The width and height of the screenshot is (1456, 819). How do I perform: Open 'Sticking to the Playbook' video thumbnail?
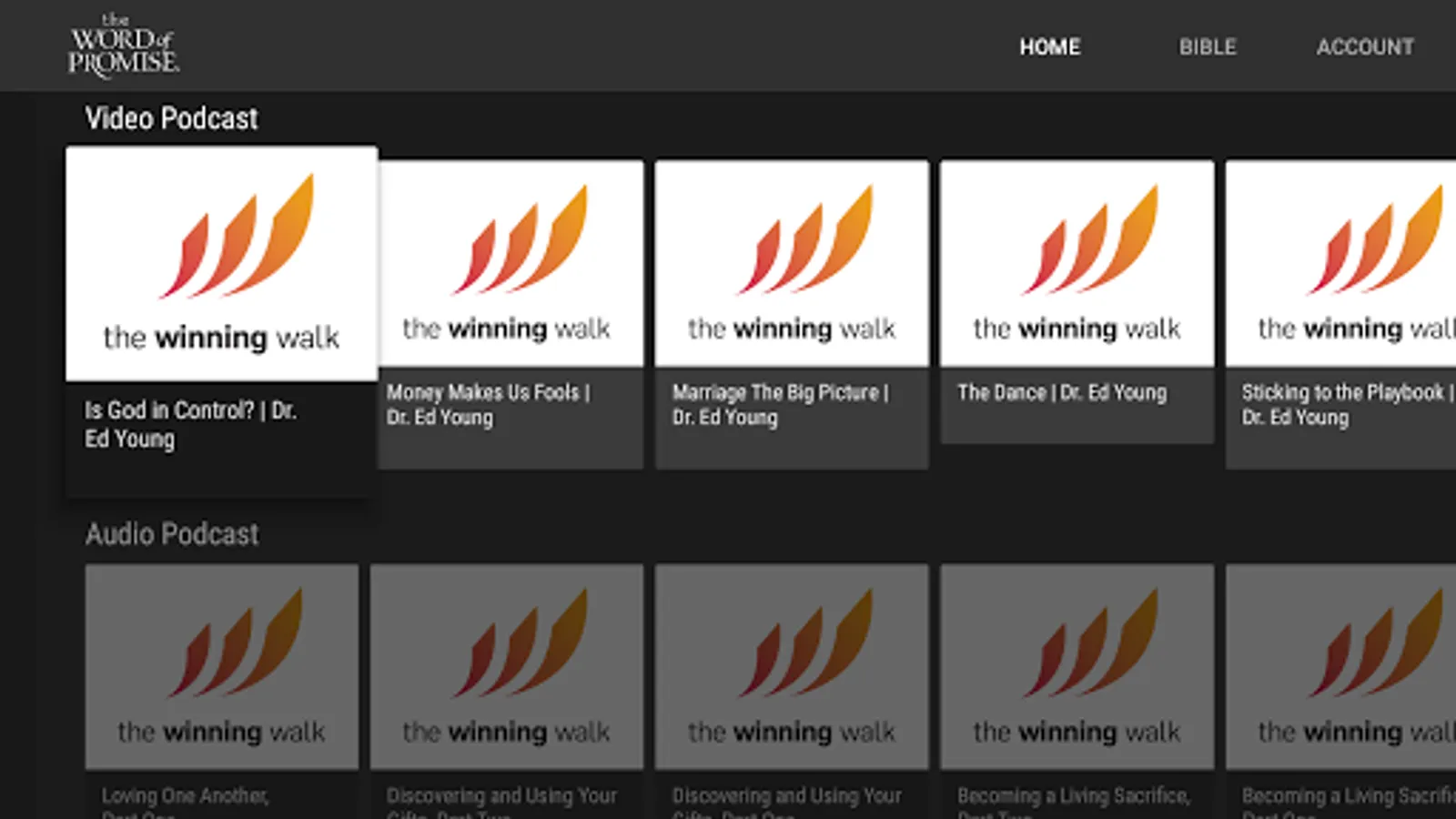click(1340, 264)
